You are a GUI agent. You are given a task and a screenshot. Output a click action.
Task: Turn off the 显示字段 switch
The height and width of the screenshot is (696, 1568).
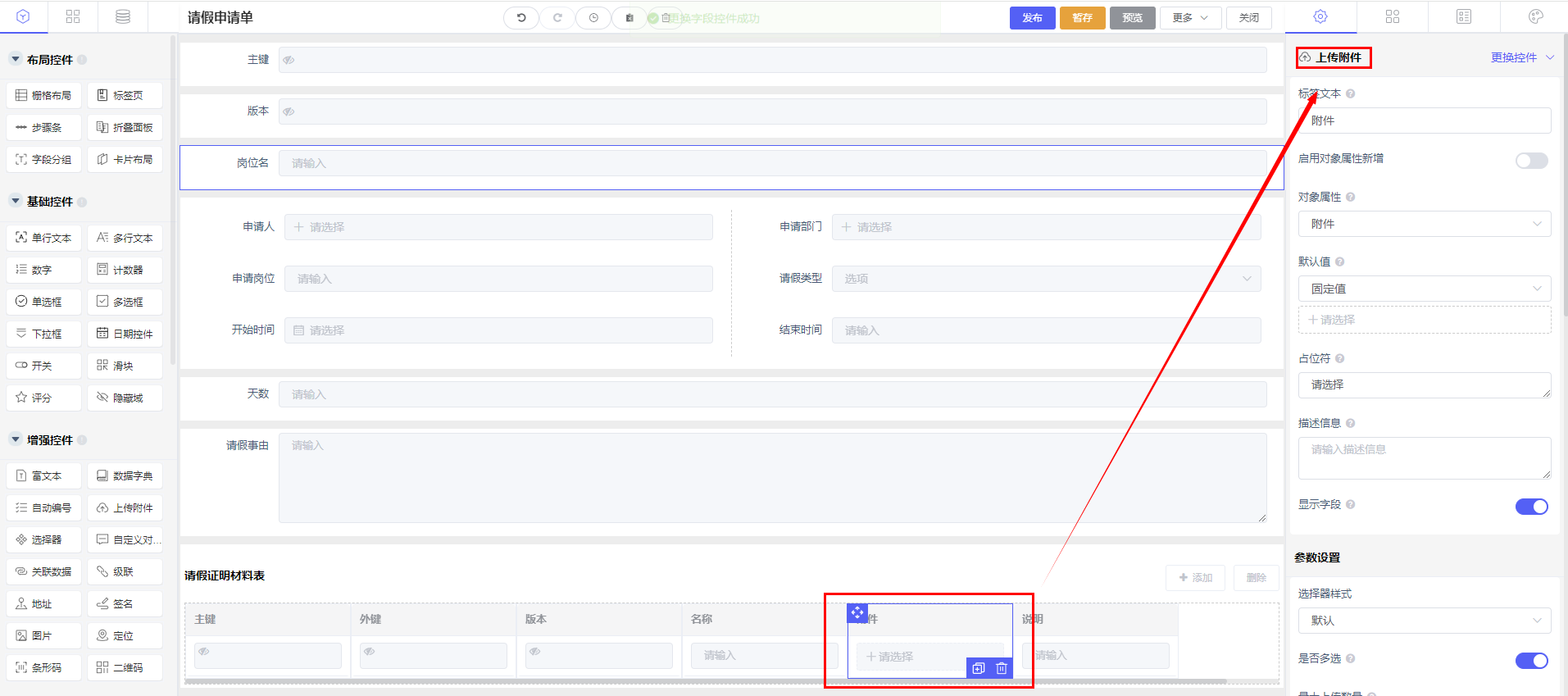pyautogui.click(x=1531, y=507)
